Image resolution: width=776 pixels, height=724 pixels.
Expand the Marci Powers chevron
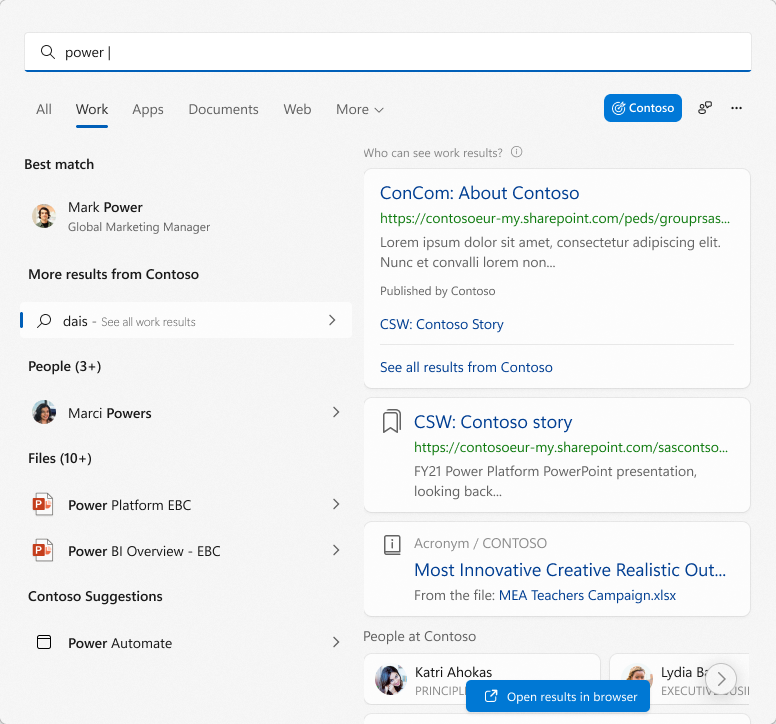point(336,412)
